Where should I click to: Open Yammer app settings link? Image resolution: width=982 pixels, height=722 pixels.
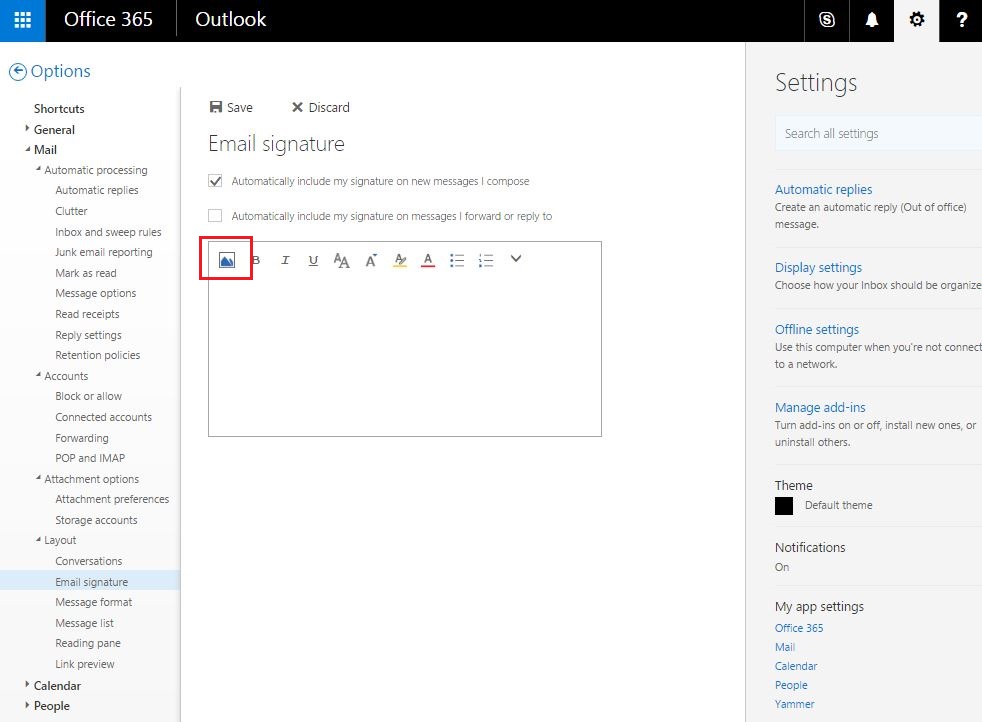pyautogui.click(x=794, y=704)
